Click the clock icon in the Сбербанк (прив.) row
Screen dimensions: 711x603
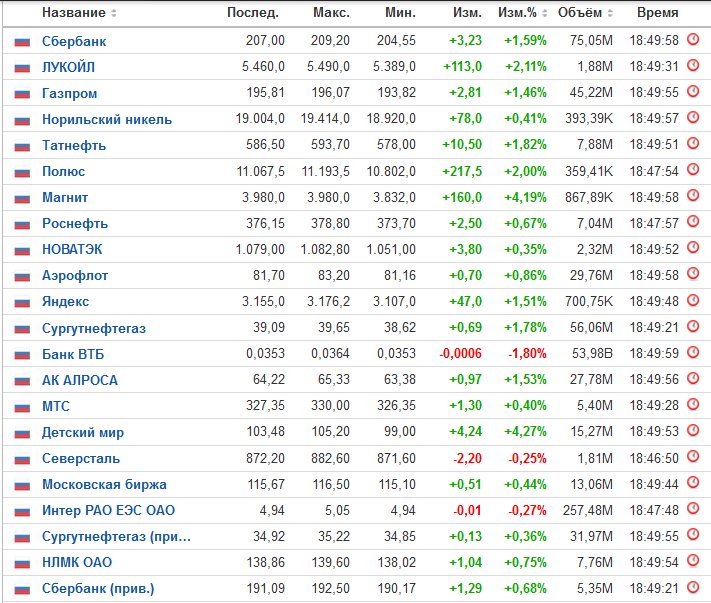pos(693,587)
